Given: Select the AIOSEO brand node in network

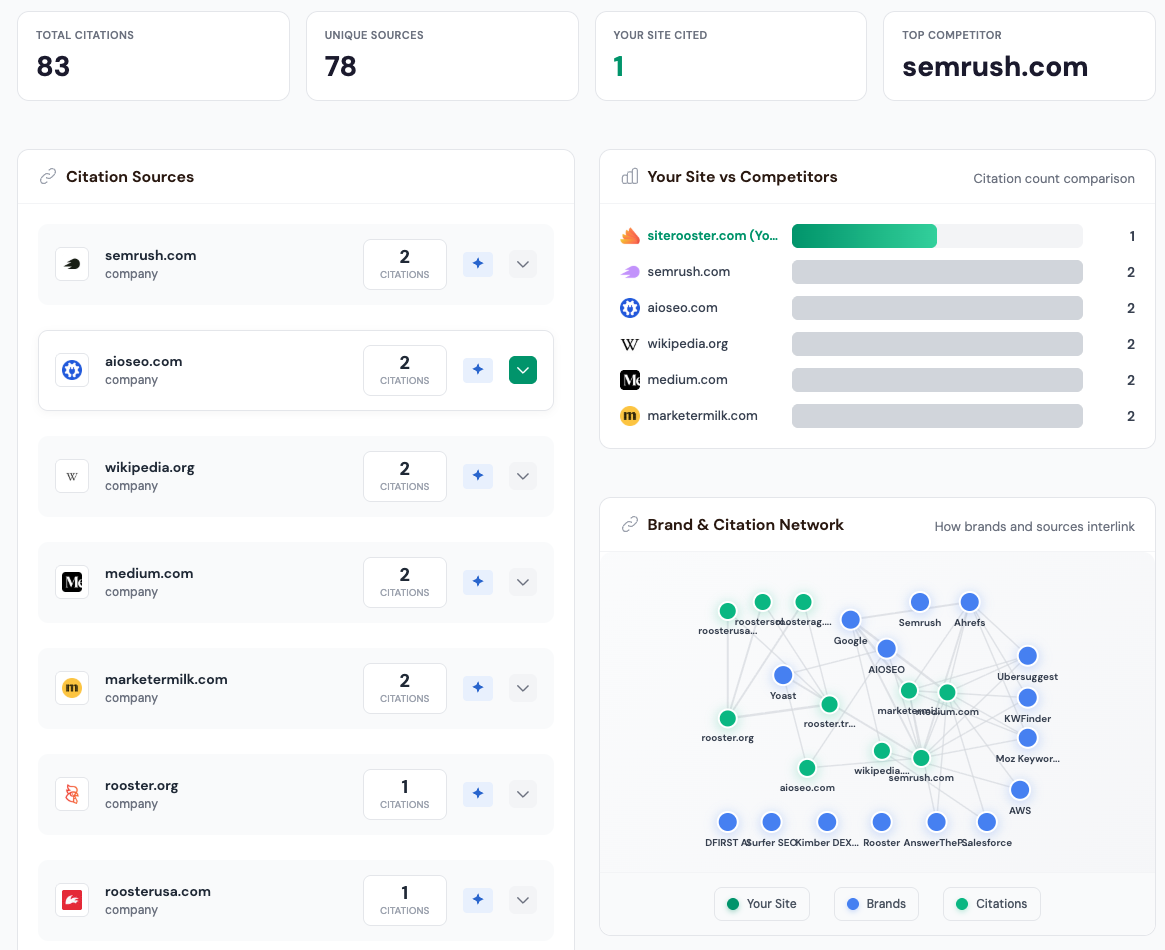Looking at the screenshot, I should coord(886,649).
